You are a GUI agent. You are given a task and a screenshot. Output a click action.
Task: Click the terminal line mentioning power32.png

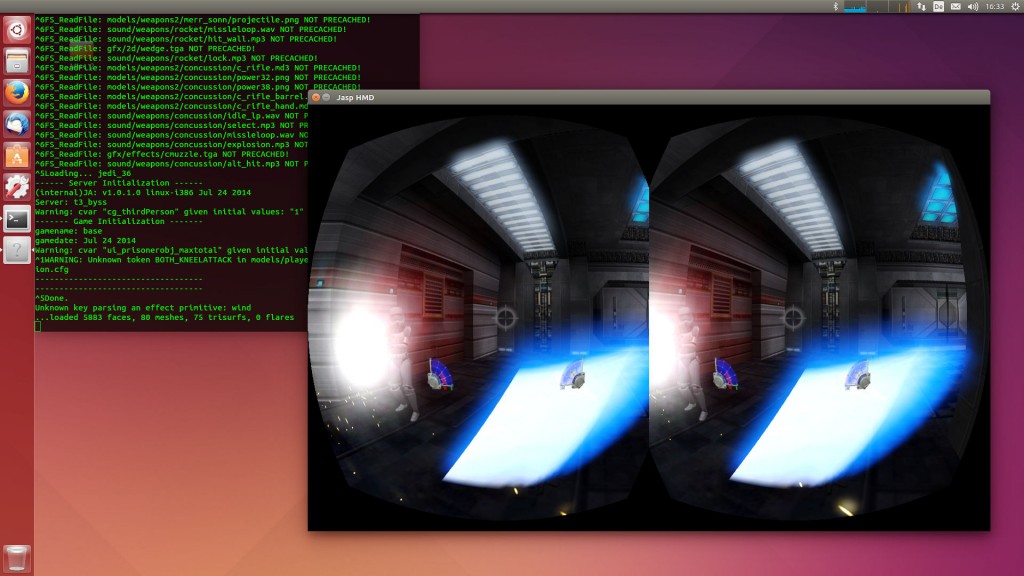click(198, 77)
